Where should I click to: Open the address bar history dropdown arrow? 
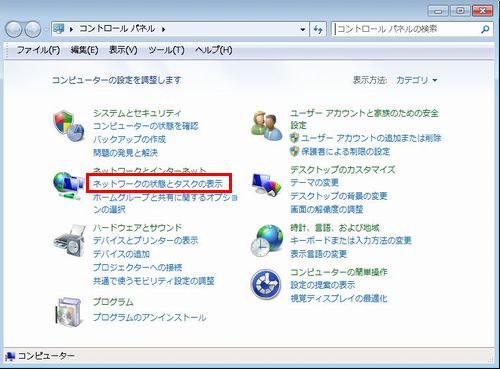(x=302, y=29)
